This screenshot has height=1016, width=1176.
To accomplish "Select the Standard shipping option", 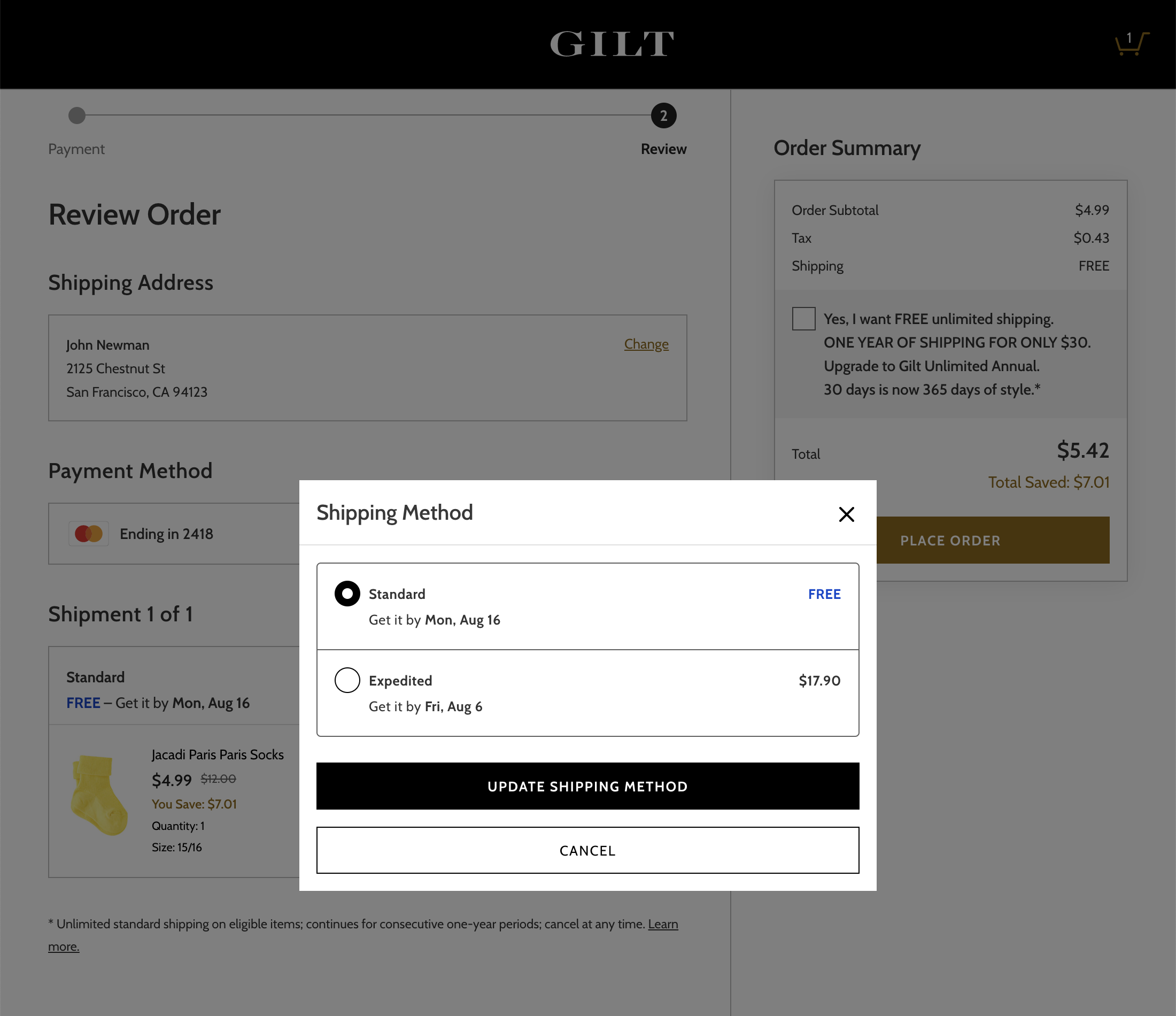I will (x=347, y=594).
